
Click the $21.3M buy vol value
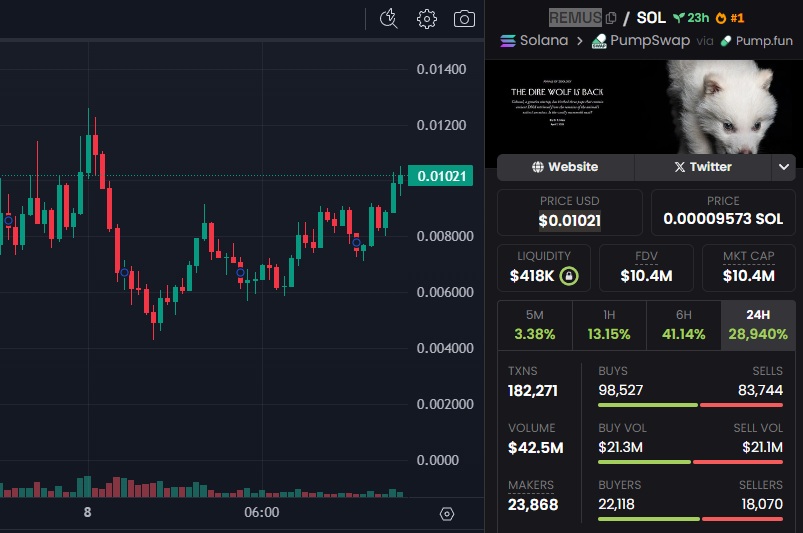coord(620,447)
